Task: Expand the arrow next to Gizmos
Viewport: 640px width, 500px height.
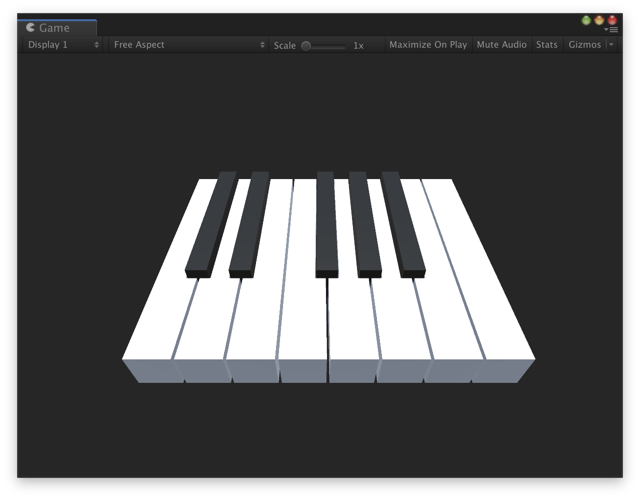Action: (x=611, y=45)
